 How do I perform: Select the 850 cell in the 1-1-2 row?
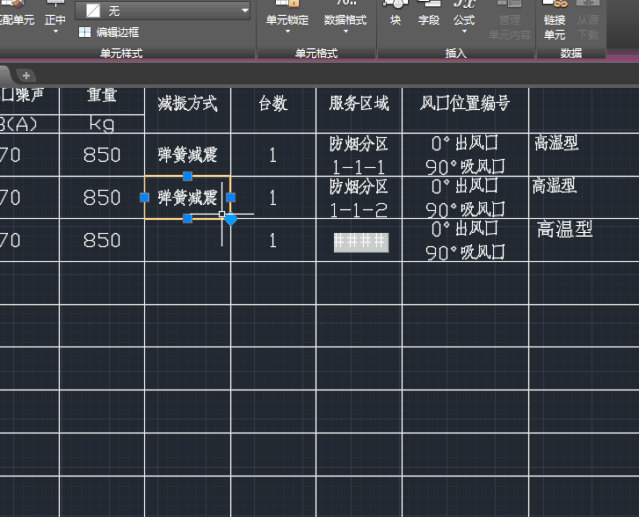(x=102, y=198)
